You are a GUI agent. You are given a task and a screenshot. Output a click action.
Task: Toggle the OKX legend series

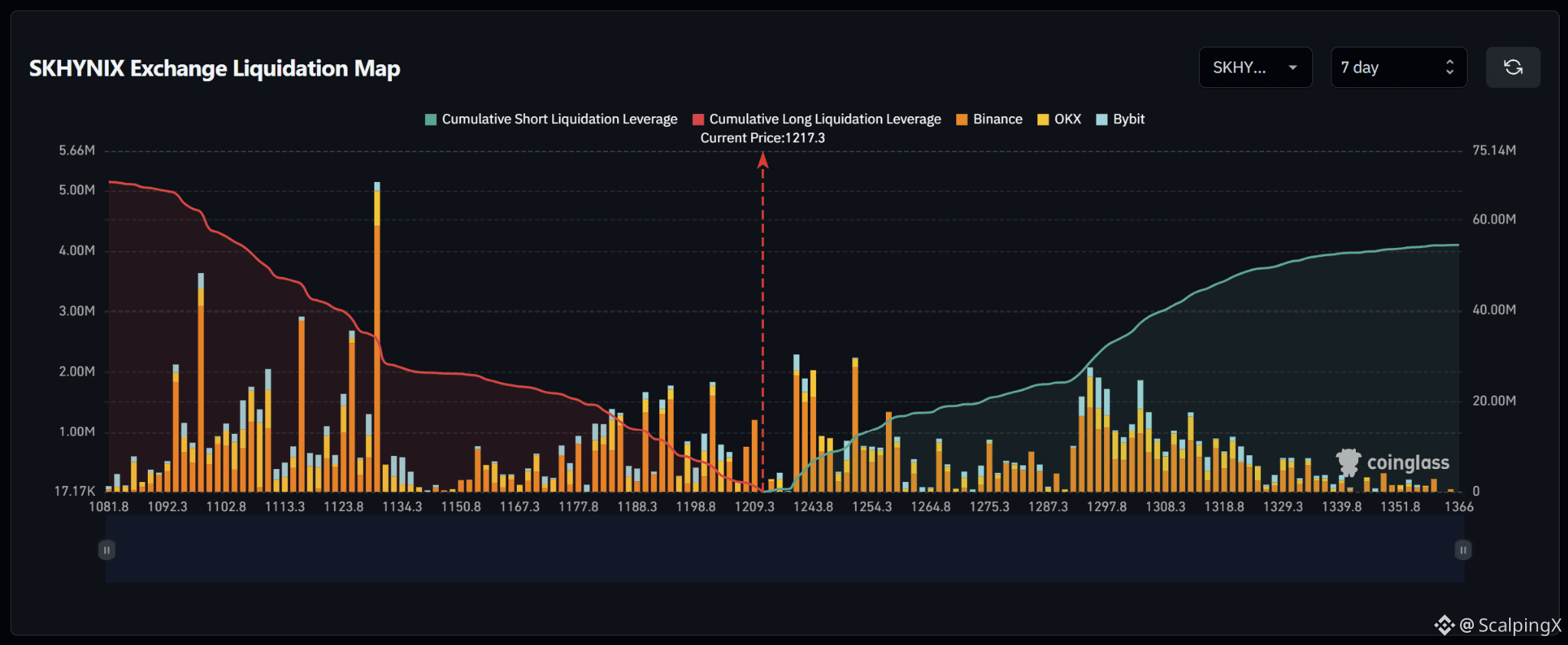pos(1059,119)
